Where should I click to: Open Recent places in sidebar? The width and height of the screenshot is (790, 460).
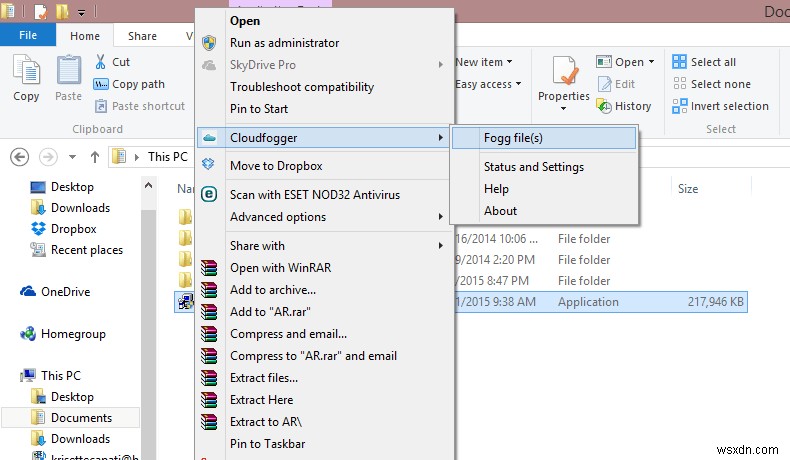pyautogui.click(x=87, y=250)
